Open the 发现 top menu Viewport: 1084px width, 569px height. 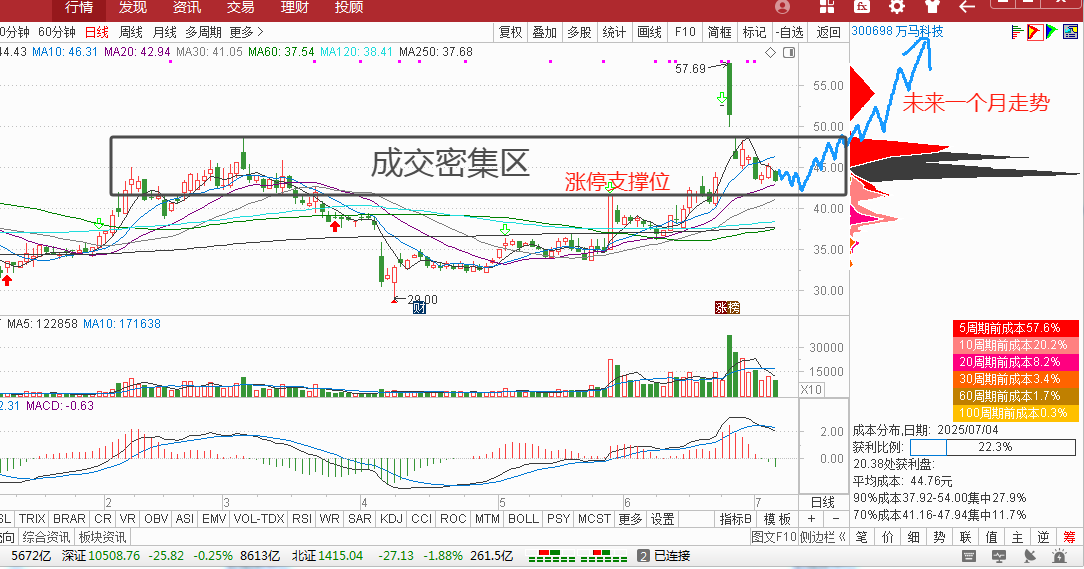point(133,8)
